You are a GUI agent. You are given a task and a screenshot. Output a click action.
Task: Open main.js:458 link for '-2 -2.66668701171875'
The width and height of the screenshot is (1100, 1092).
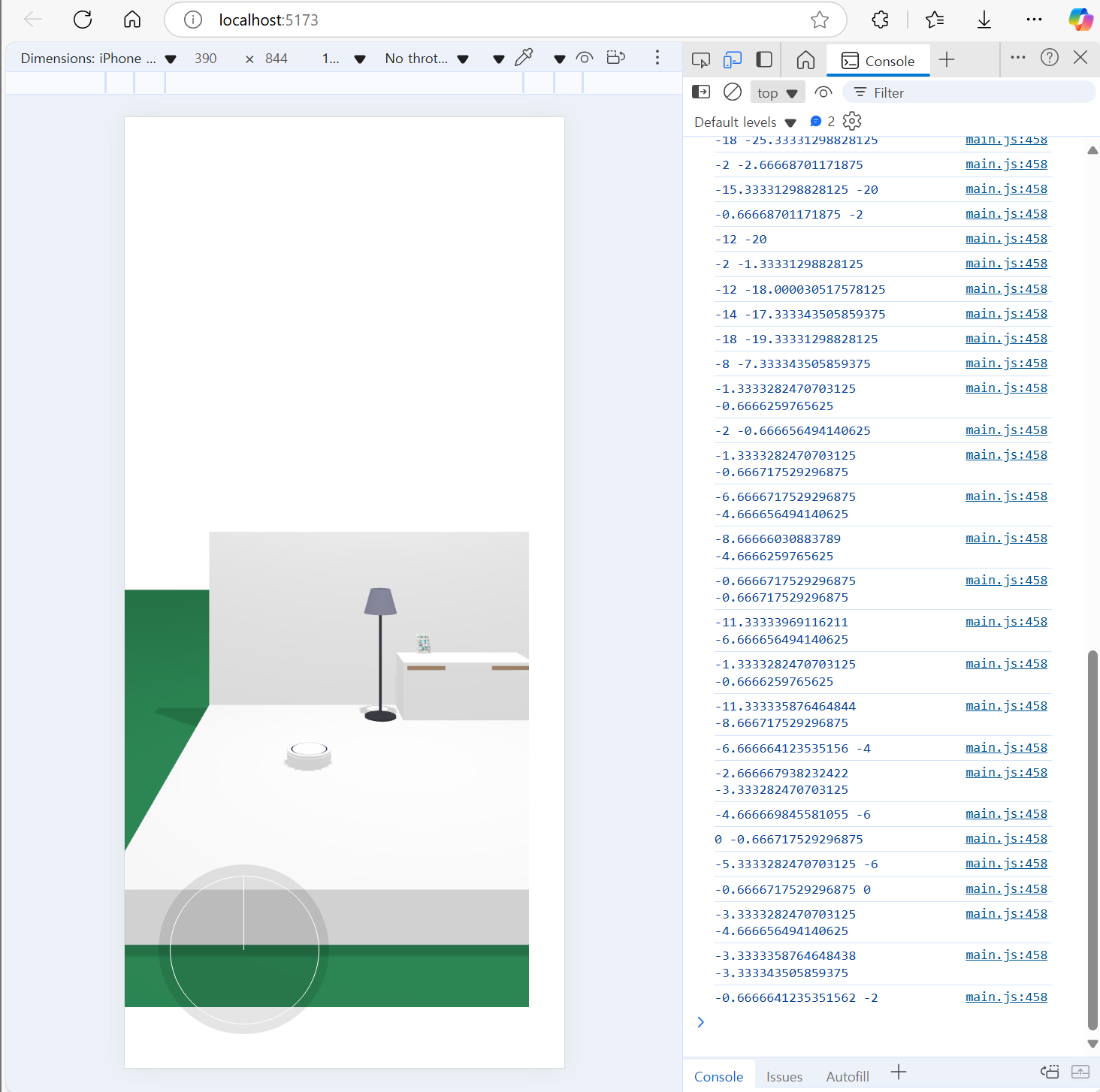[1006, 164]
